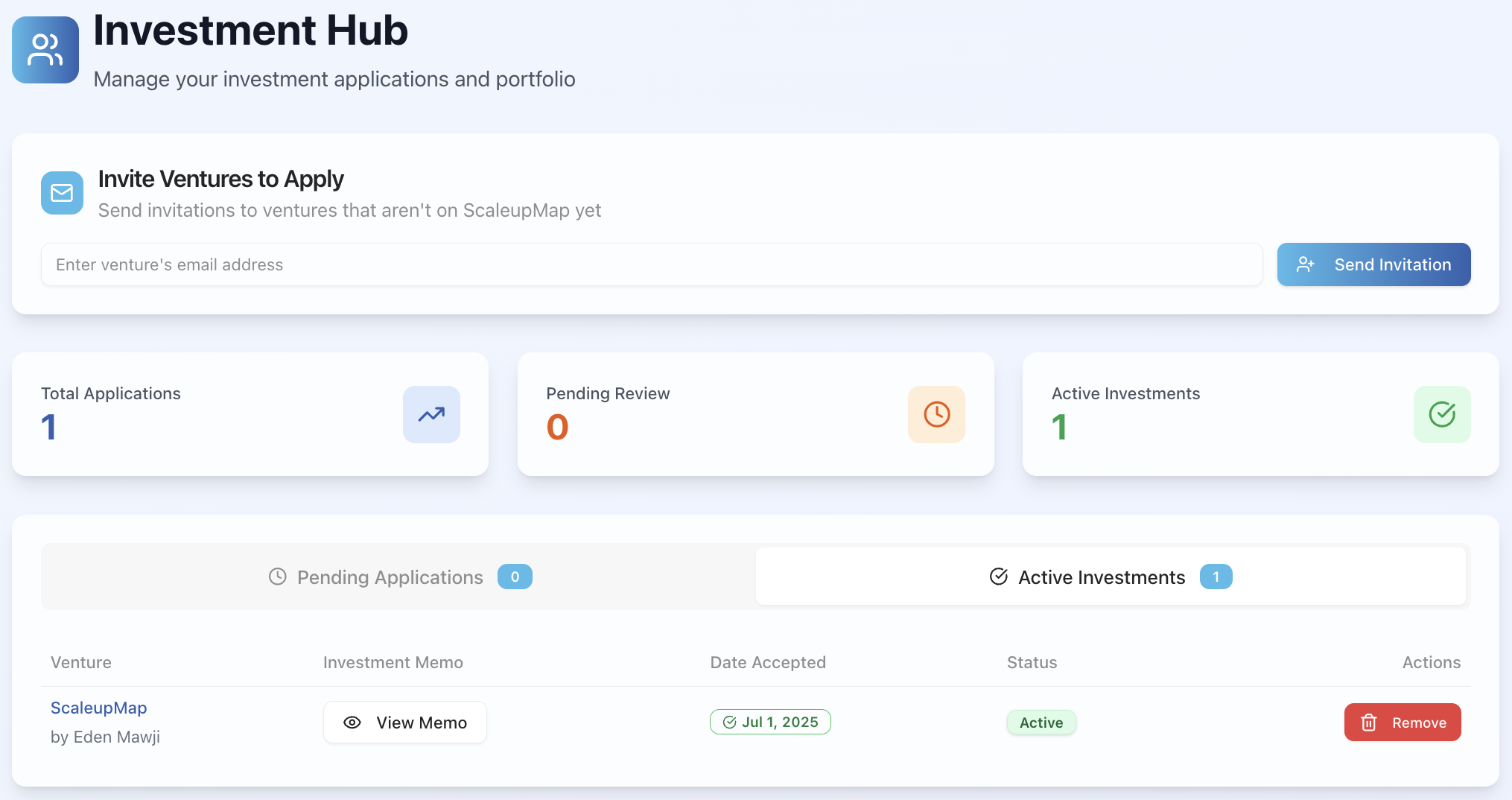Screen dimensions: 1512x800
Task: Click the green checkmark icon on Active Investments card
Action: pos(1442,415)
